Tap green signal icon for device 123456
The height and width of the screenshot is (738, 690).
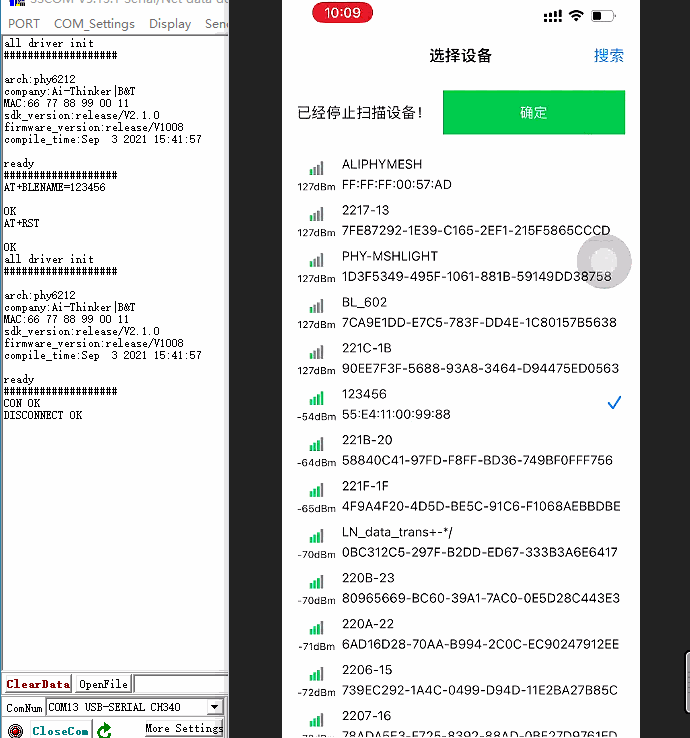point(317,398)
